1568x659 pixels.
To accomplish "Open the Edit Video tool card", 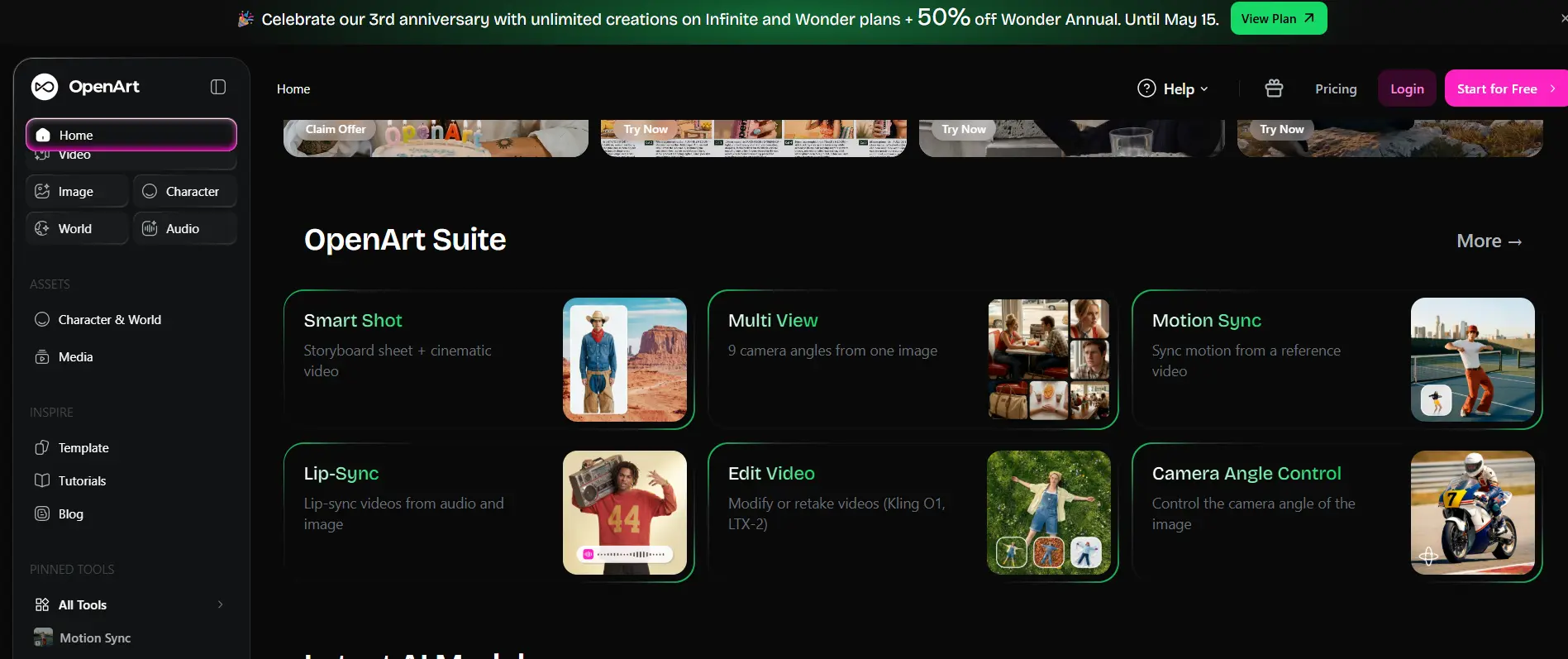I will (x=913, y=512).
